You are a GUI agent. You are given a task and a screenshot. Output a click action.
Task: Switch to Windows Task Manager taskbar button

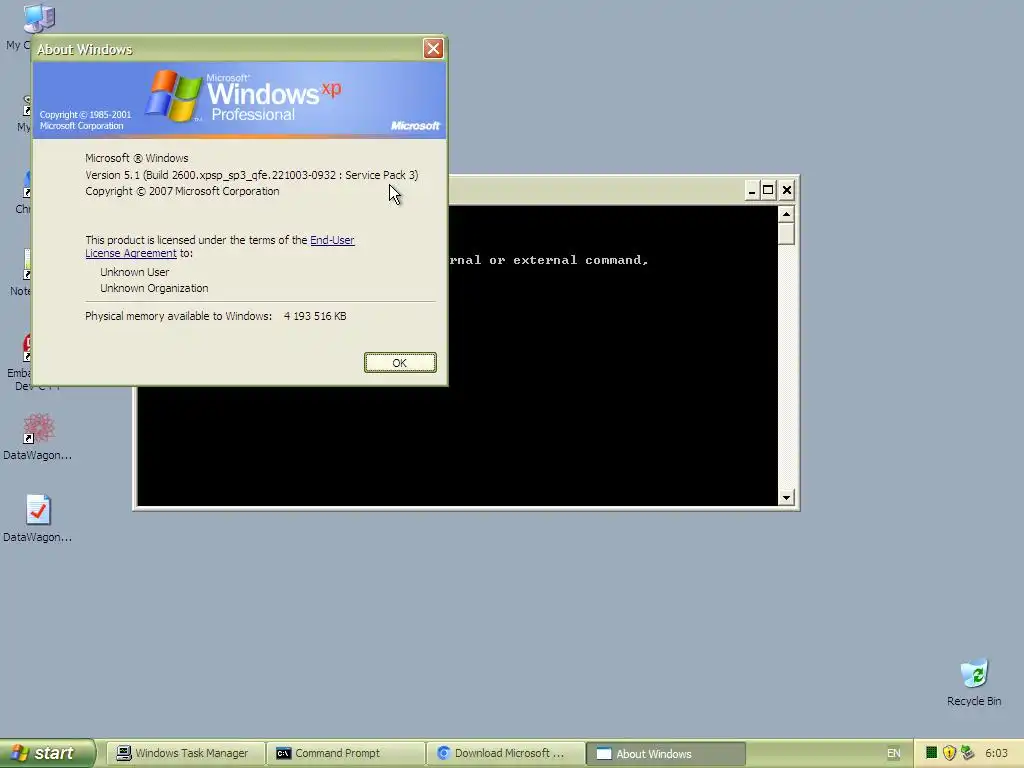click(185, 753)
